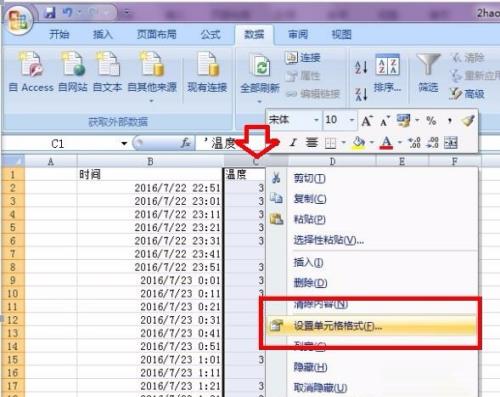Open Connections (连接) button
Screen dimensions: 500x397
pyautogui.click(x=303, y=58)
